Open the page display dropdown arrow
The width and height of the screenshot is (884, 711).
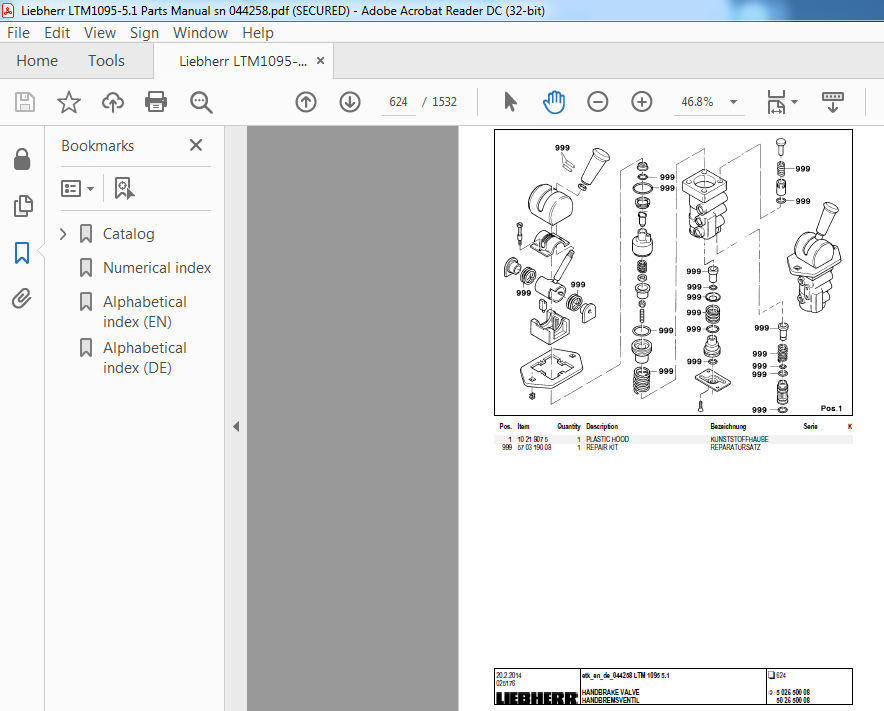pyautogui.click(x=794, y=102)
